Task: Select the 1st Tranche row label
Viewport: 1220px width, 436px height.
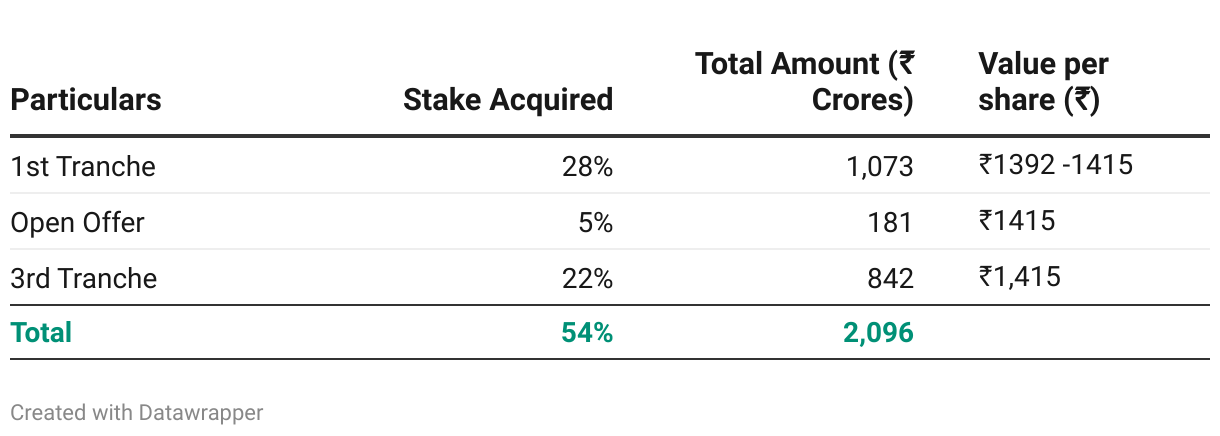Action: tap(83, 166)
